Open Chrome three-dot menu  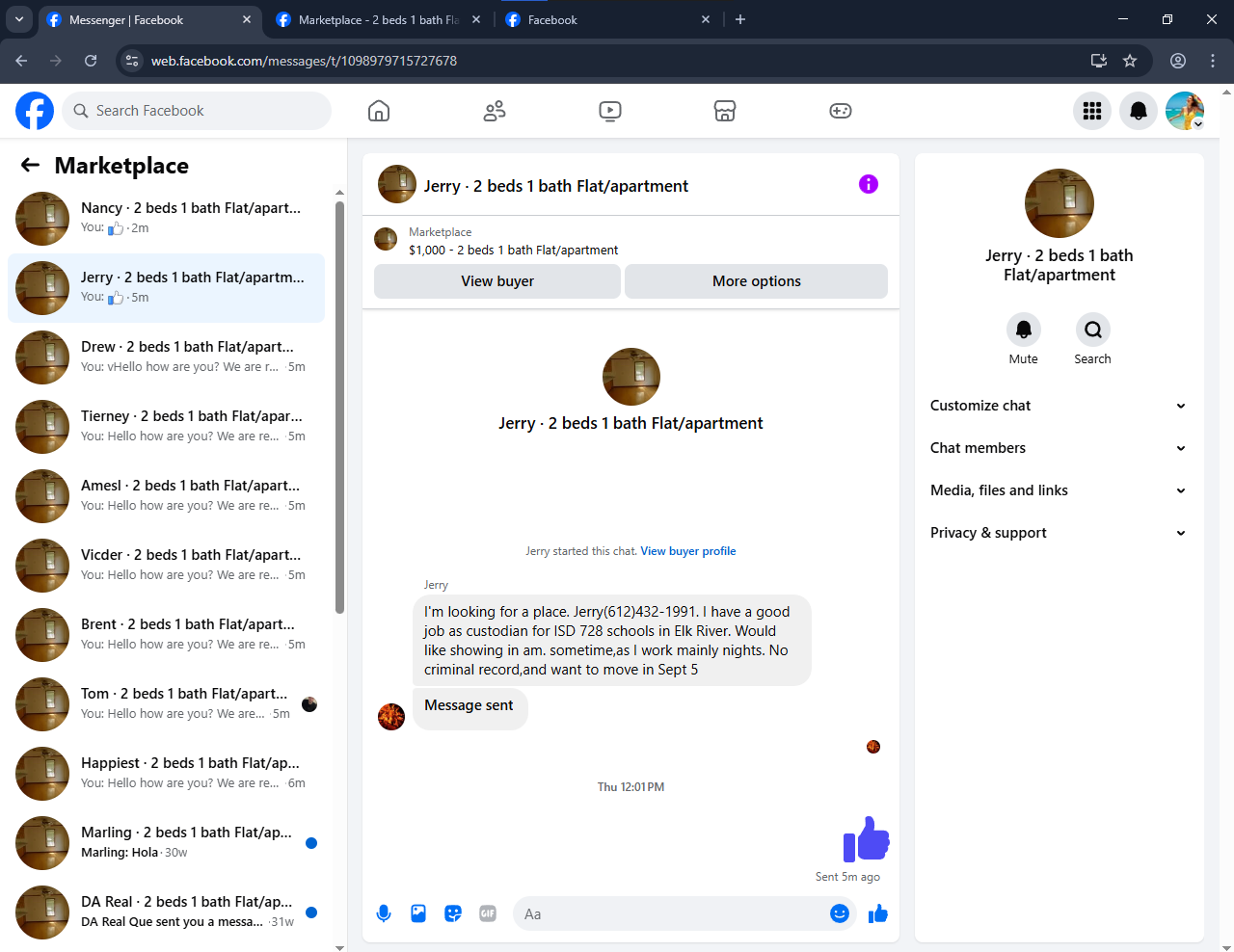coord(1213,61)
